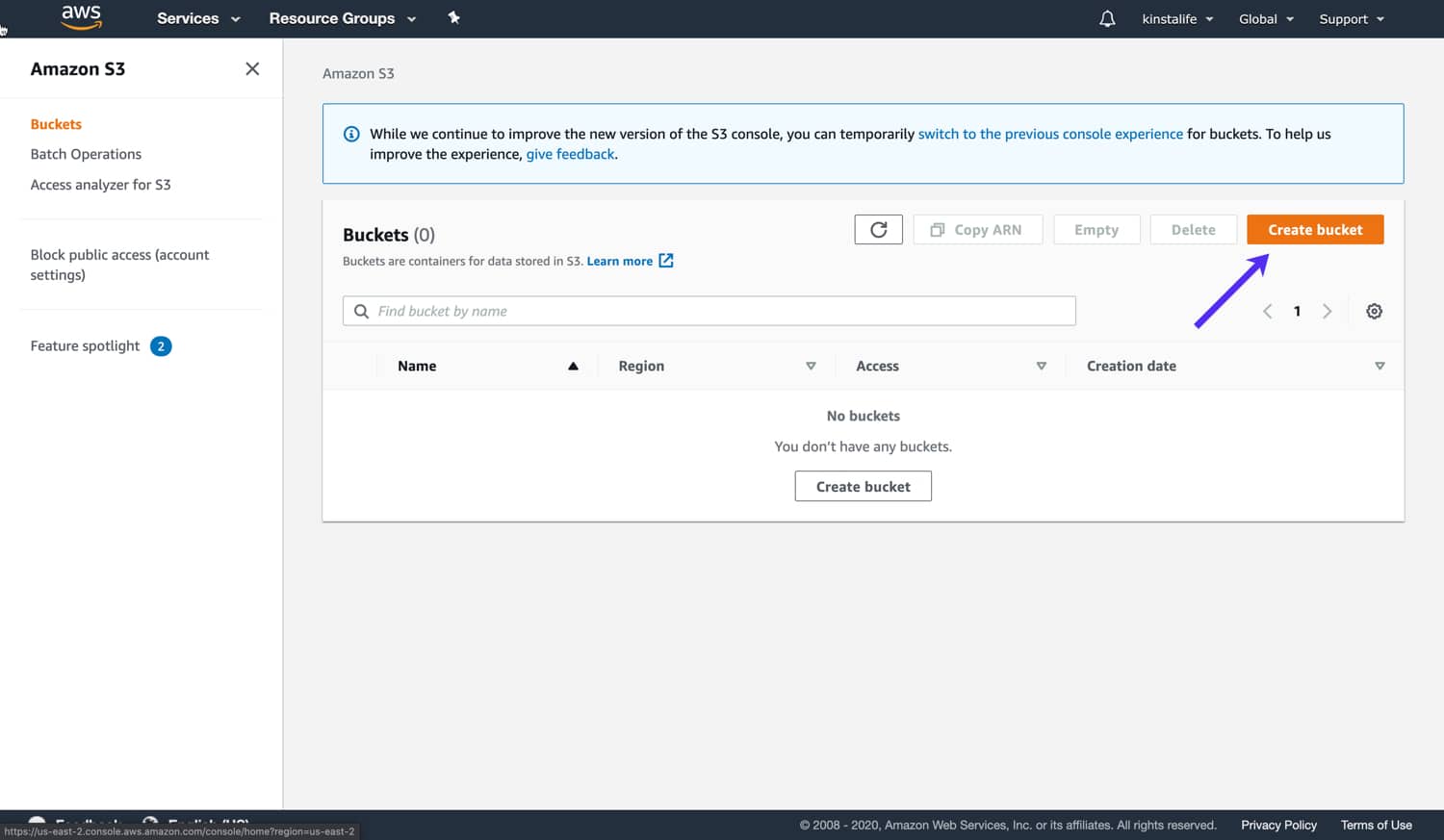Click the orange Create bucket button

click(1314, 229)
